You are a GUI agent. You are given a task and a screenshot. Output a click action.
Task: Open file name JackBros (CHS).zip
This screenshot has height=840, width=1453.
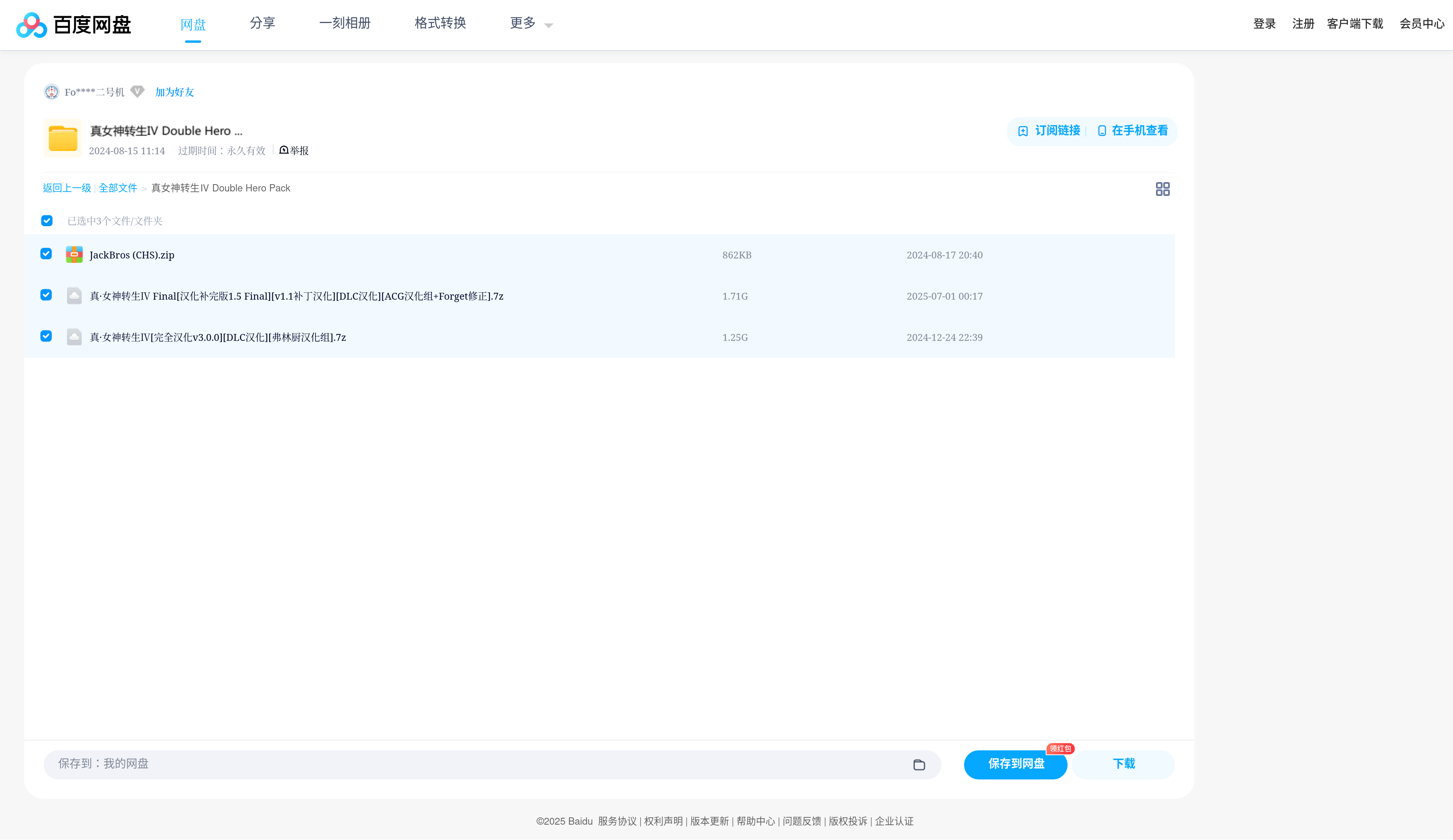(132, 255)
